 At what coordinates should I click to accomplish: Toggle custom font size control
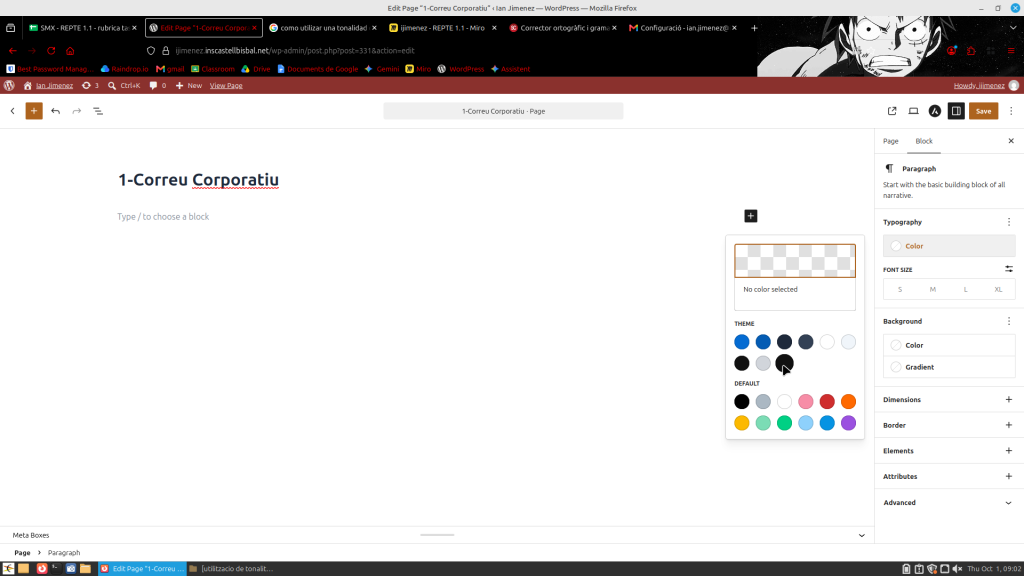(x=1009, y=269)
